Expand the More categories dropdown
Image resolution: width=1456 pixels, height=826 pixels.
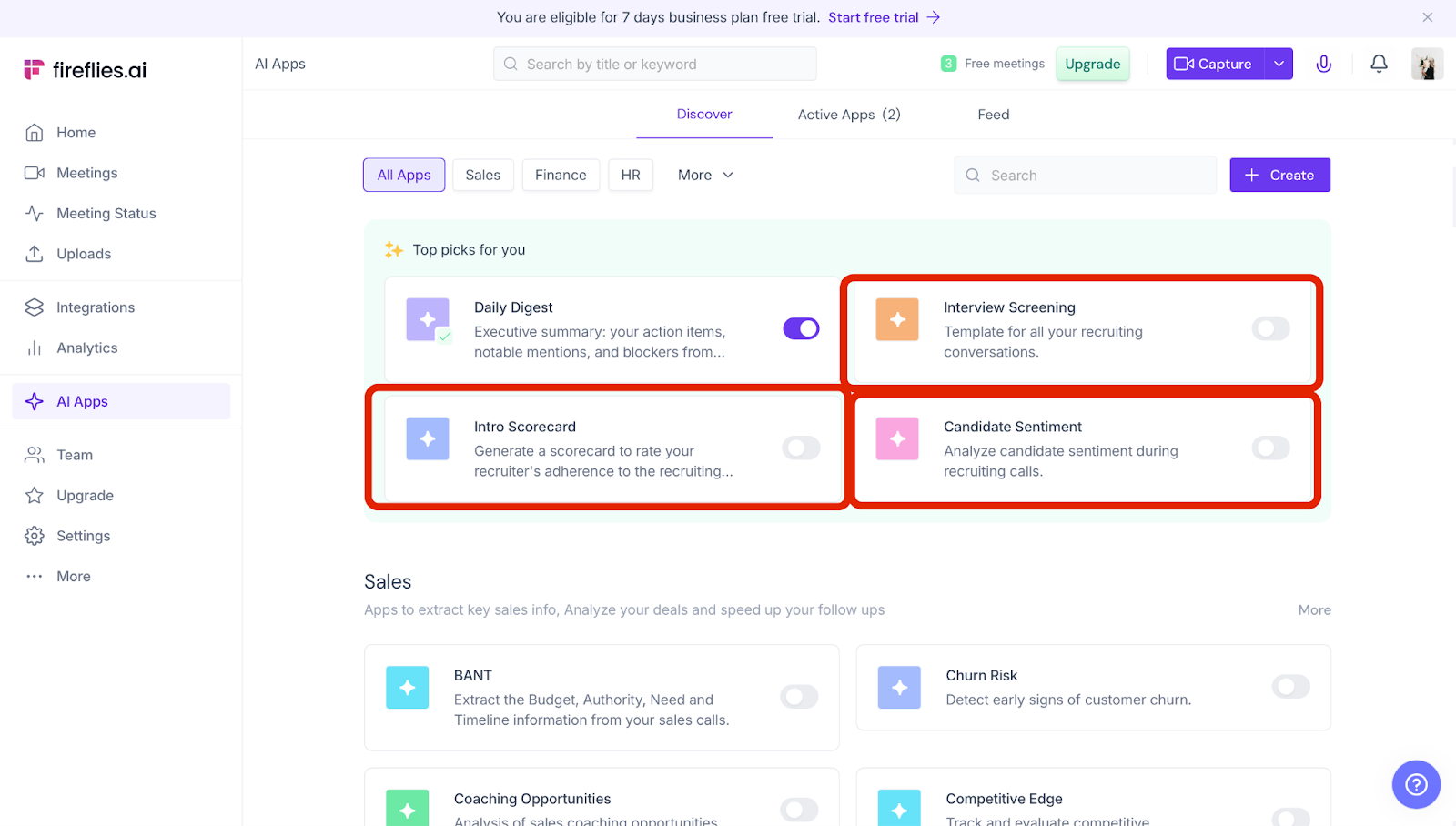(x=705, y=176)
